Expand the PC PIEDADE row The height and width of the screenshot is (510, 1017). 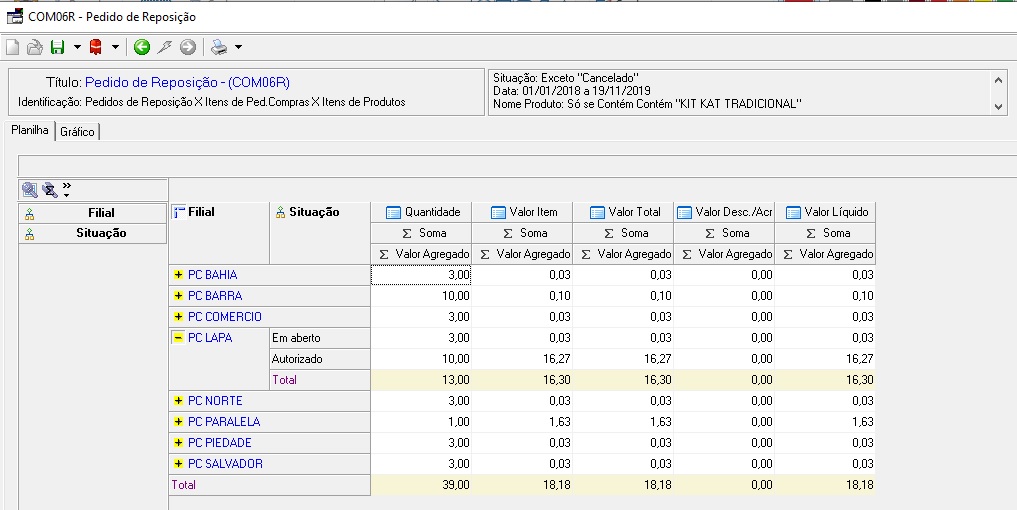(x=178, y=443)
